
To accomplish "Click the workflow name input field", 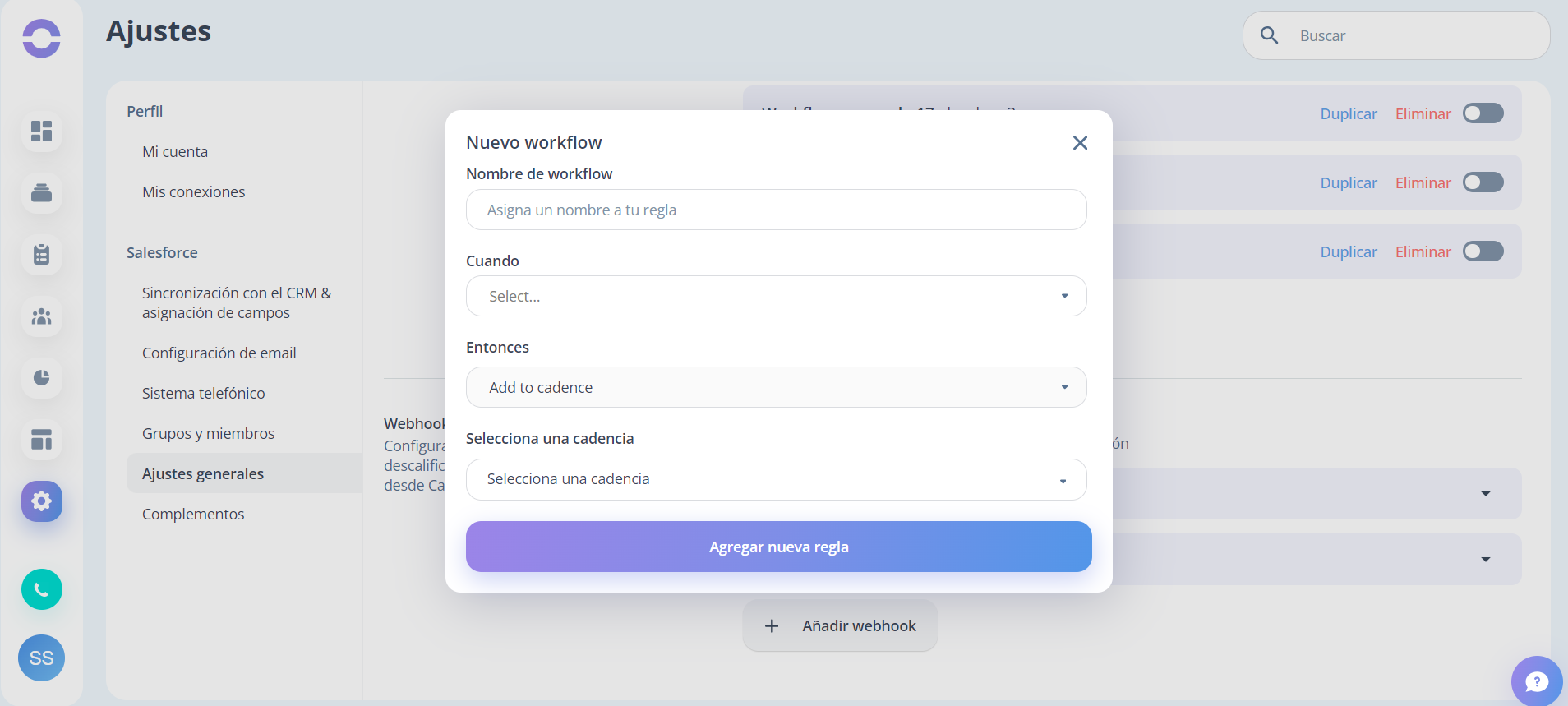I will pos(777,210).
